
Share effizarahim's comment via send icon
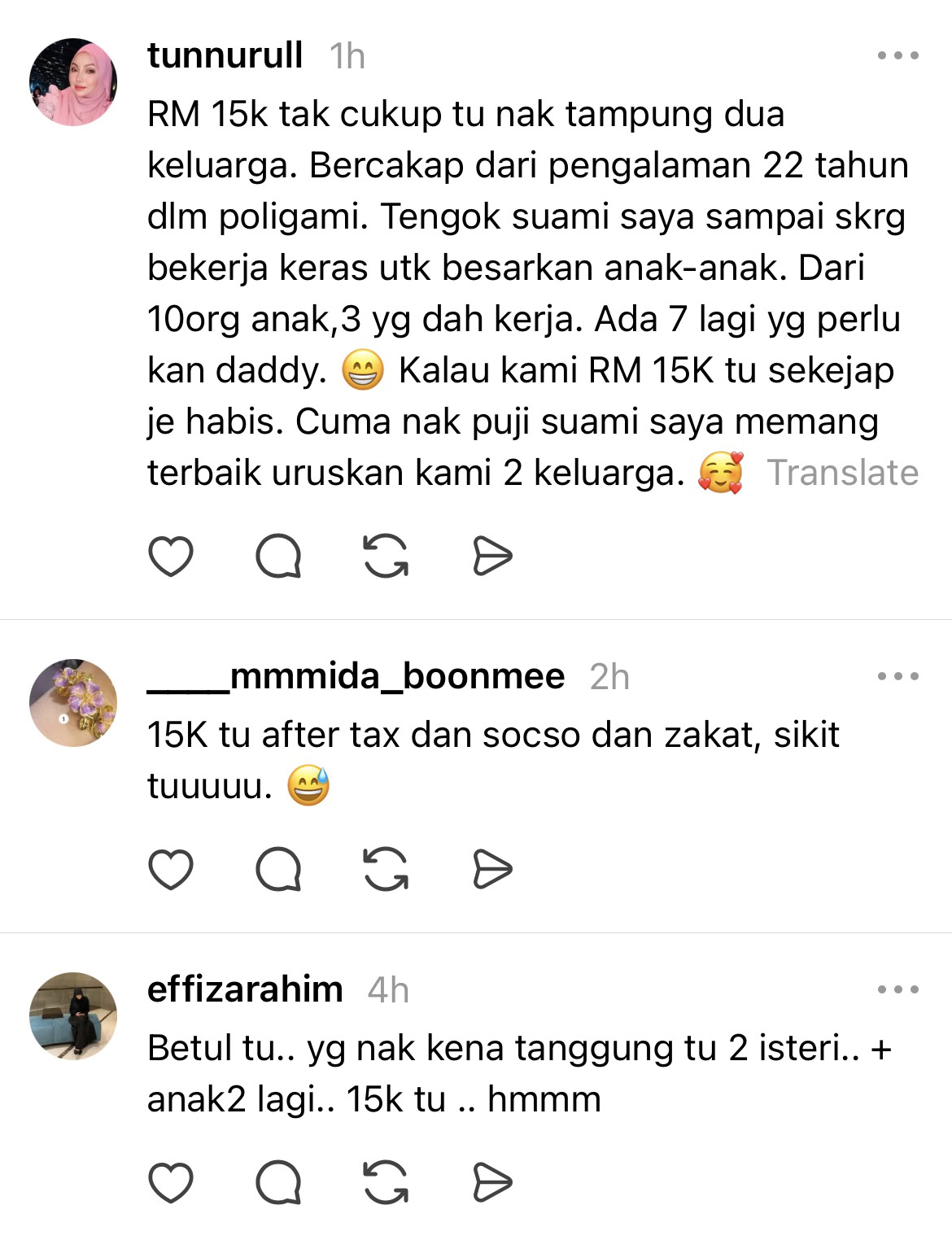(492, 1182)
